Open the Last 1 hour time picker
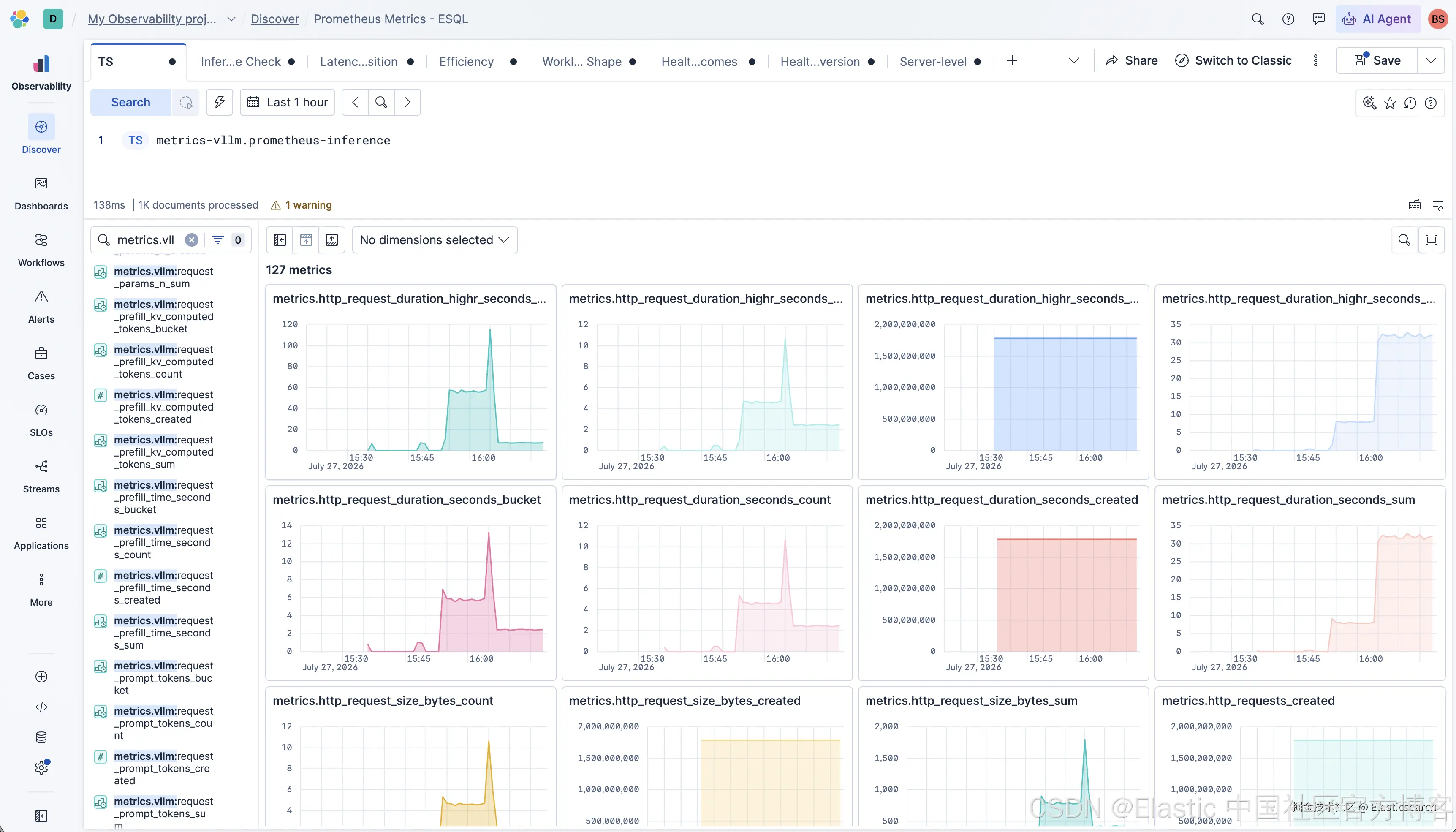 point(287,102)
